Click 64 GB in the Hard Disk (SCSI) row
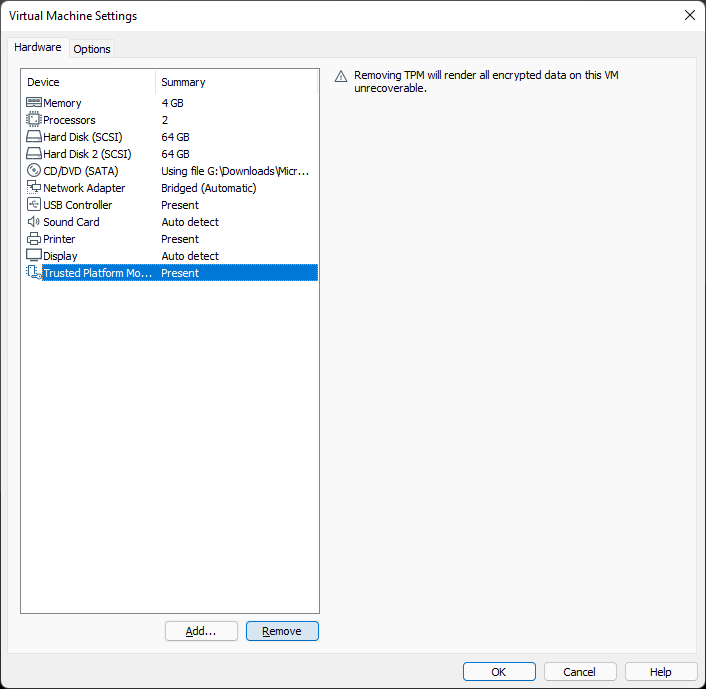The height and width of the screenshot is (689, 706). 176,137
